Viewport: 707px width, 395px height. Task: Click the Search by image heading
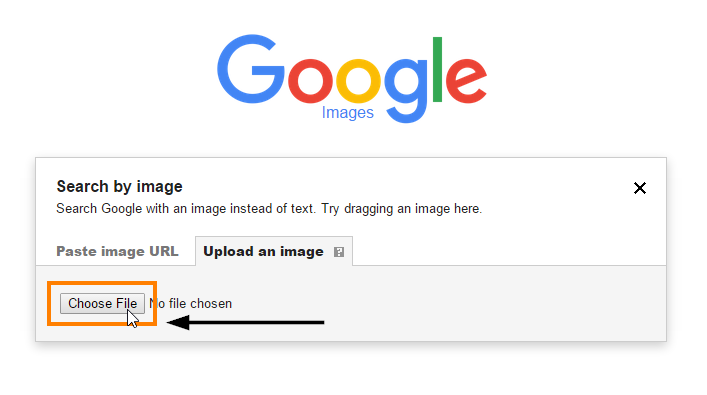119,186
